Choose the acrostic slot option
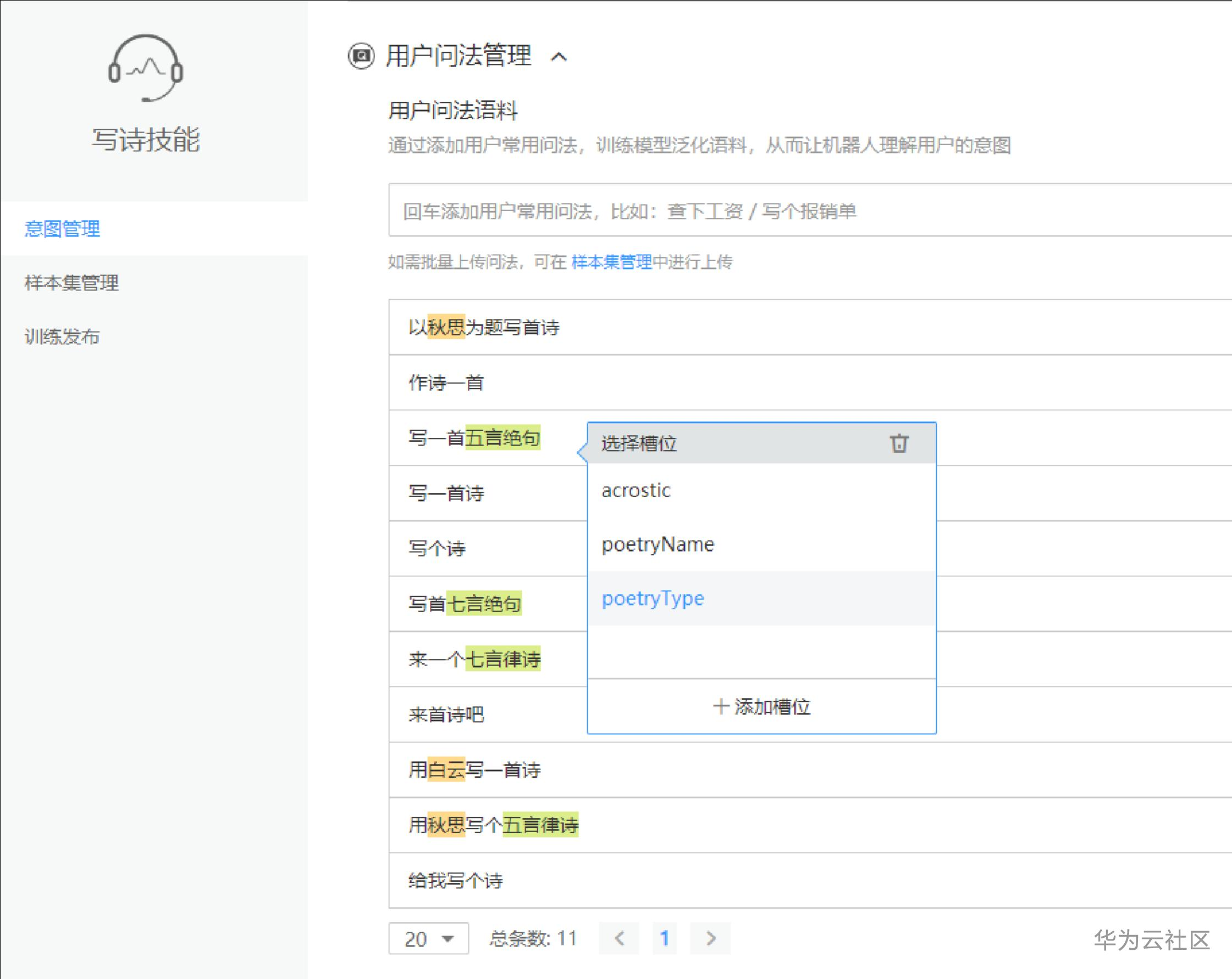 (636, 491)
